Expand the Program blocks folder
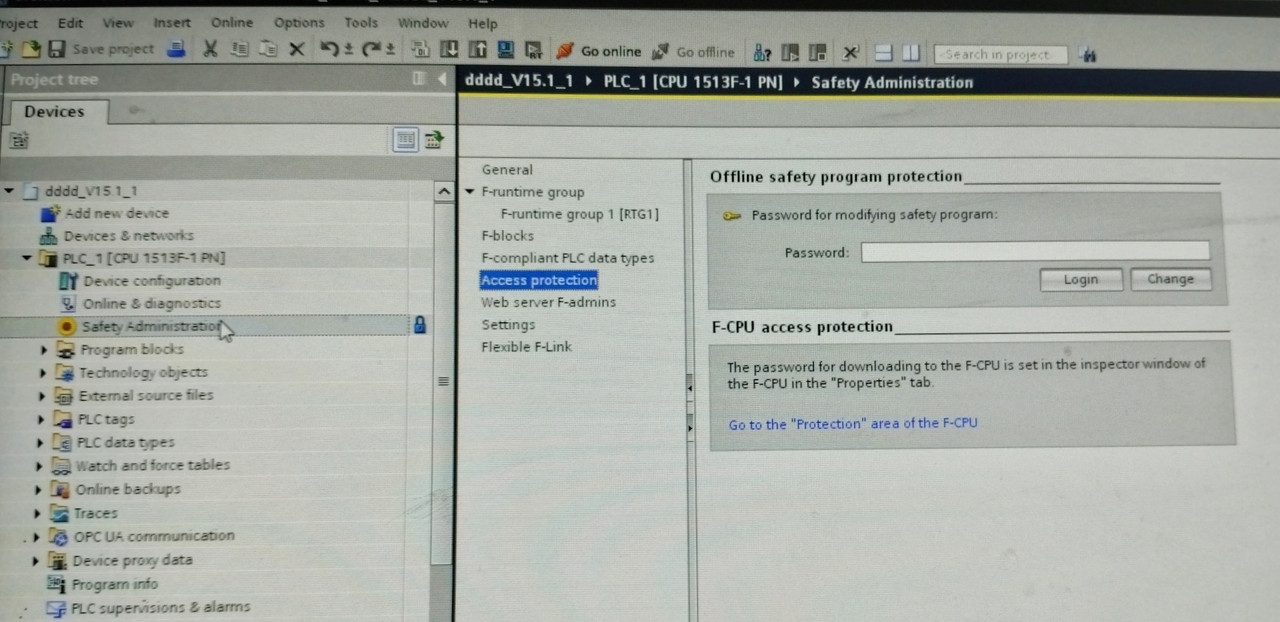The width and height of the screenshot is (1280, 622). coord(44,350)
